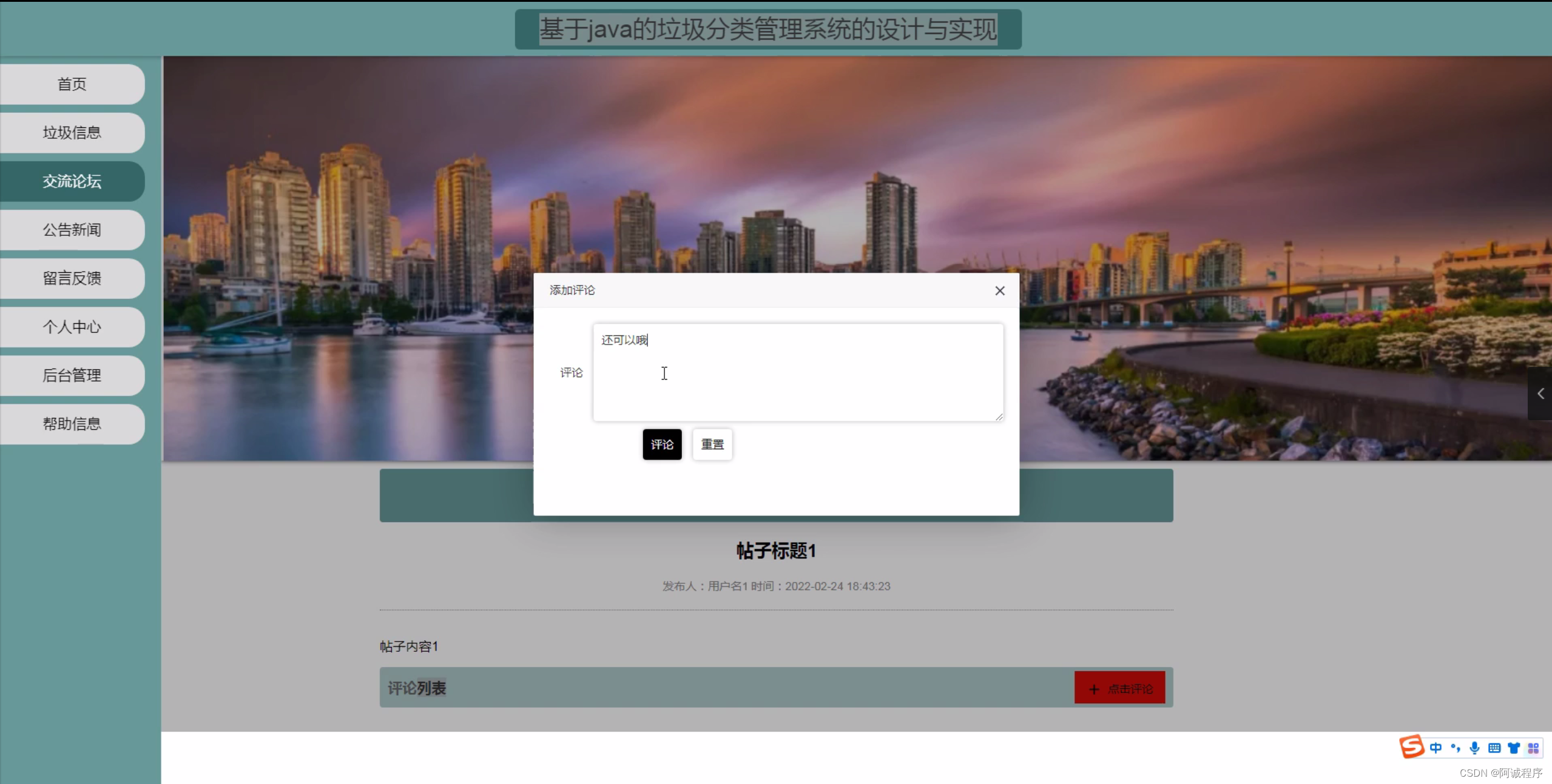This screenshot has width=1552, height=784.
Task: Submit comment with 评论 button
Action: point(661,444)
